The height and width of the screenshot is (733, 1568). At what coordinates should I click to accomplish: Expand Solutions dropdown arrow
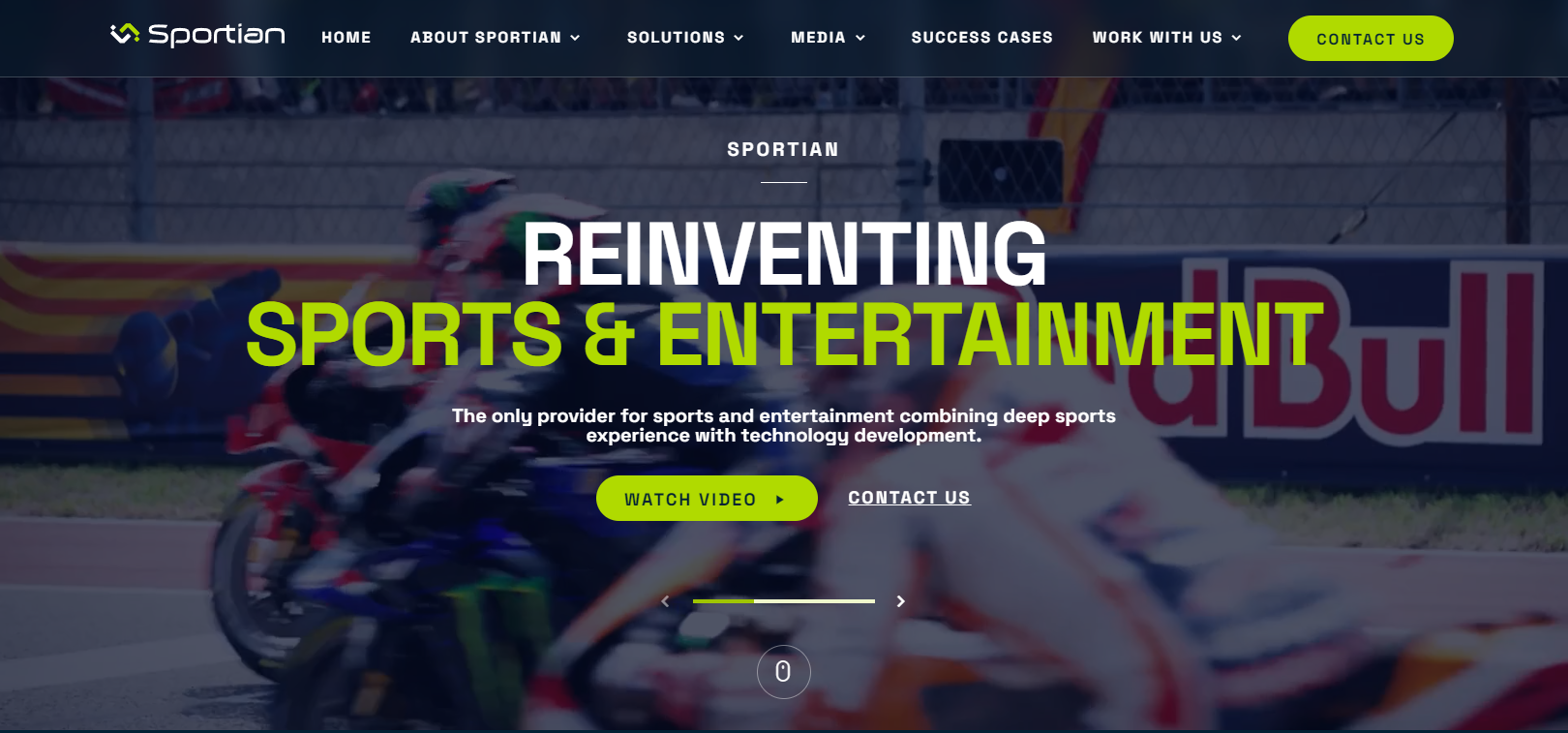739,38
